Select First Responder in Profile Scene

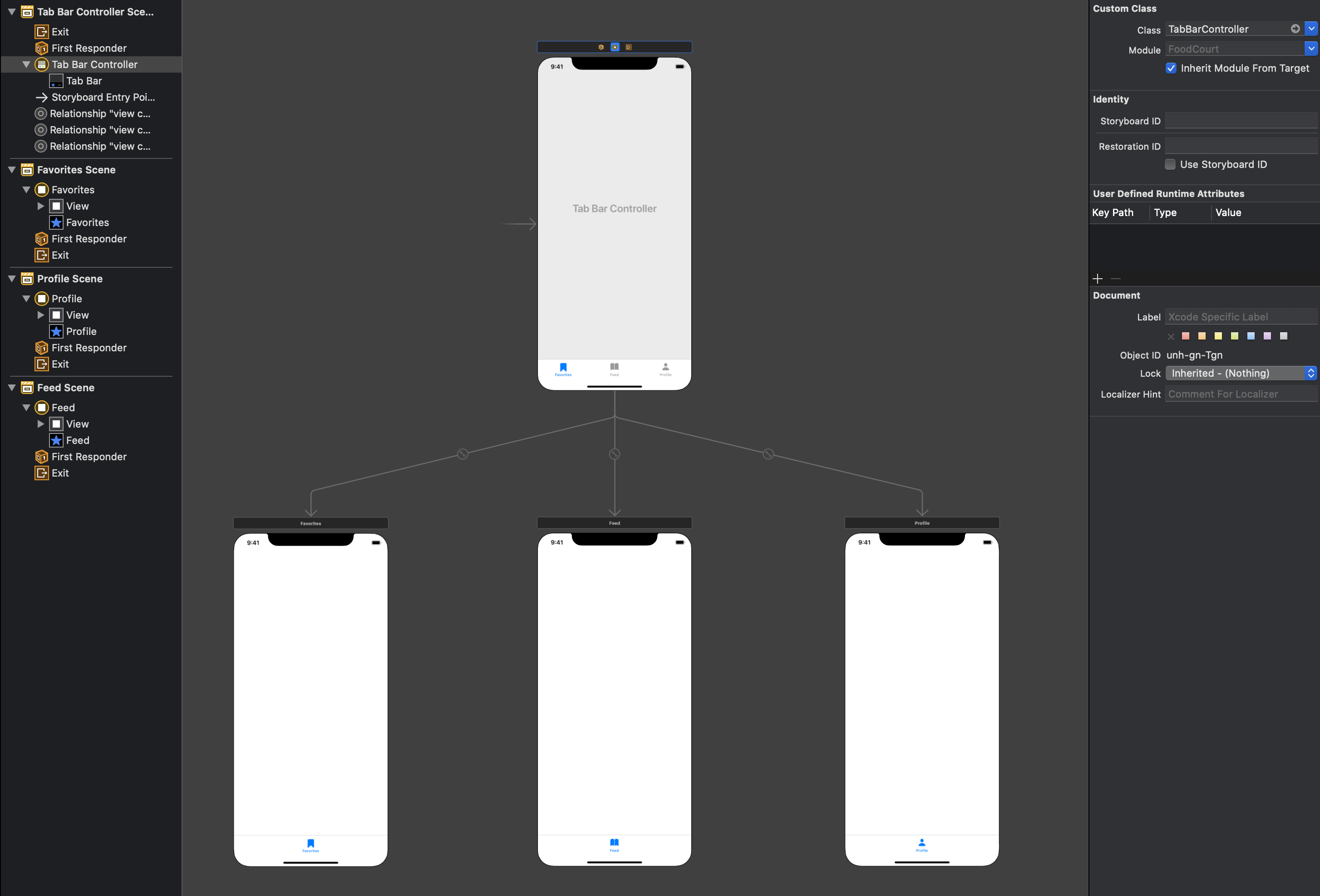81,348
